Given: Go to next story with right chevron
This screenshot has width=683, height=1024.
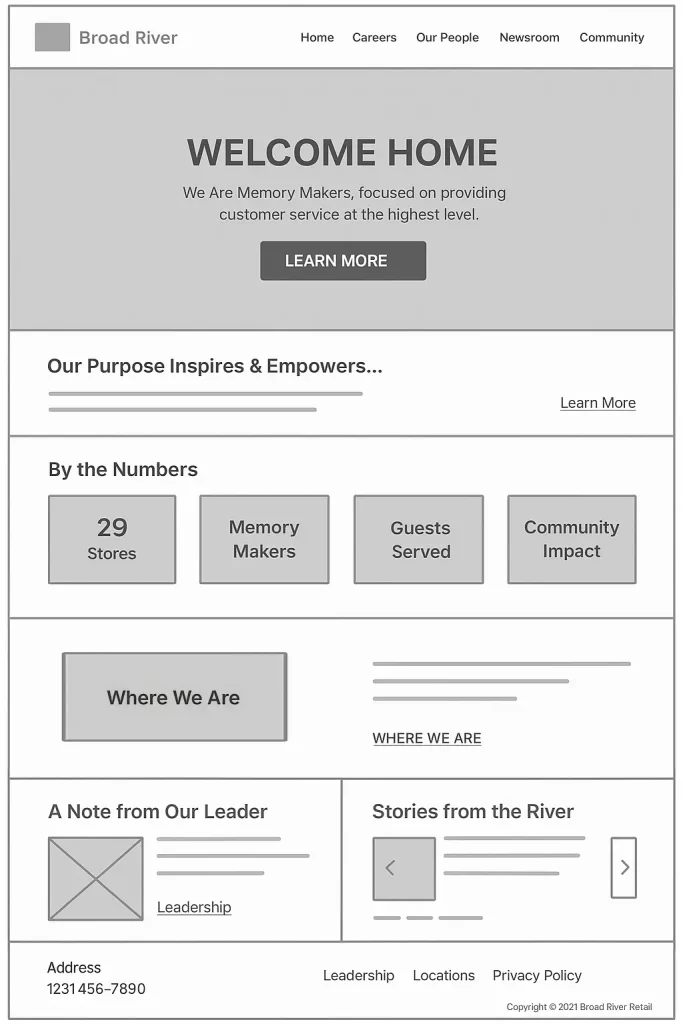Looking at the screenshot, I should [x=624, y=867].
